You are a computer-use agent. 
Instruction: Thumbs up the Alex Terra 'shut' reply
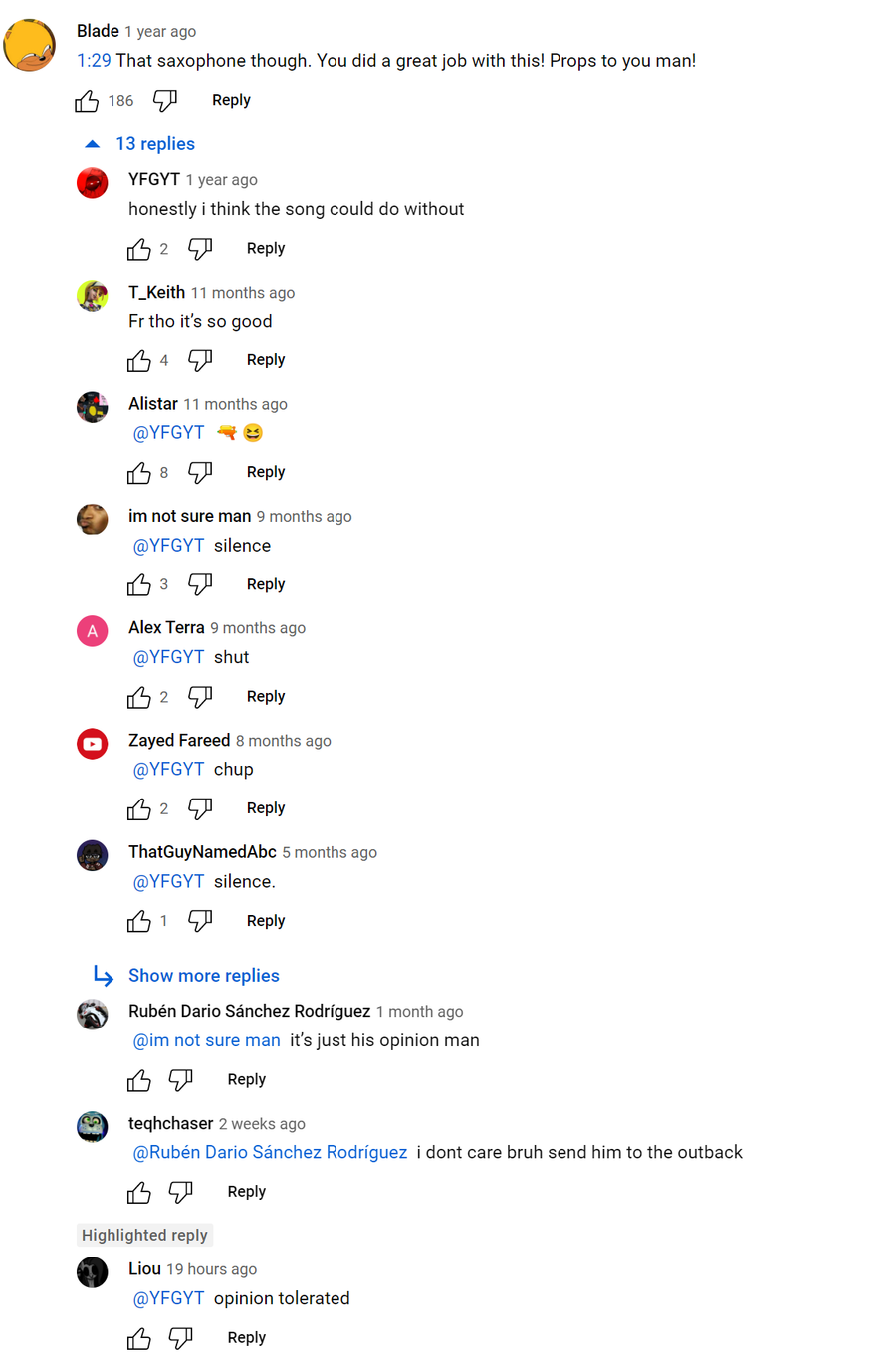(139, 697)
